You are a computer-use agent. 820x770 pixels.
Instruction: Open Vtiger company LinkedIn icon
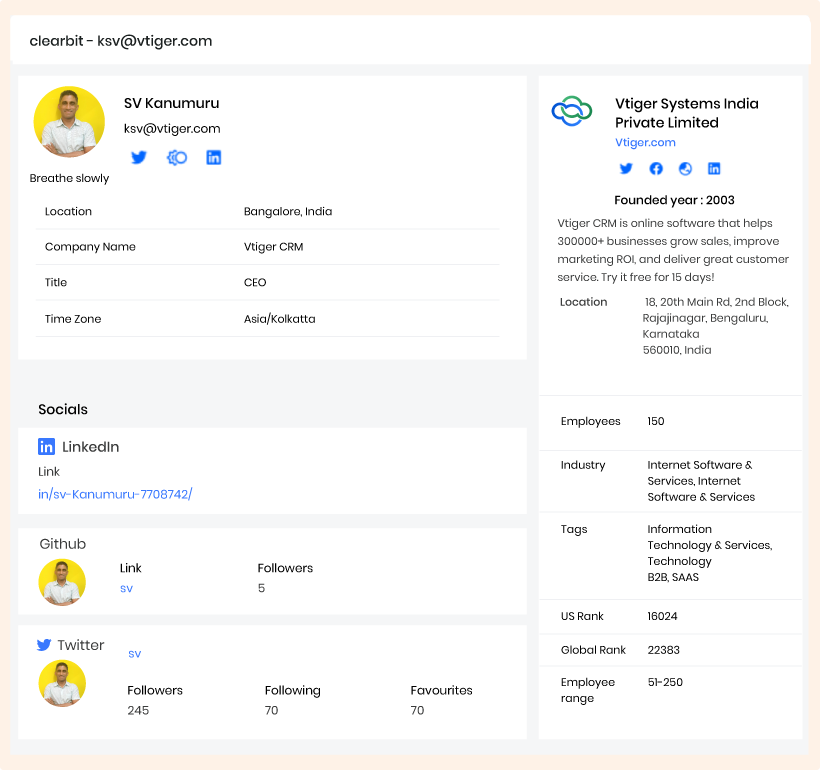(x=714, y=169)
